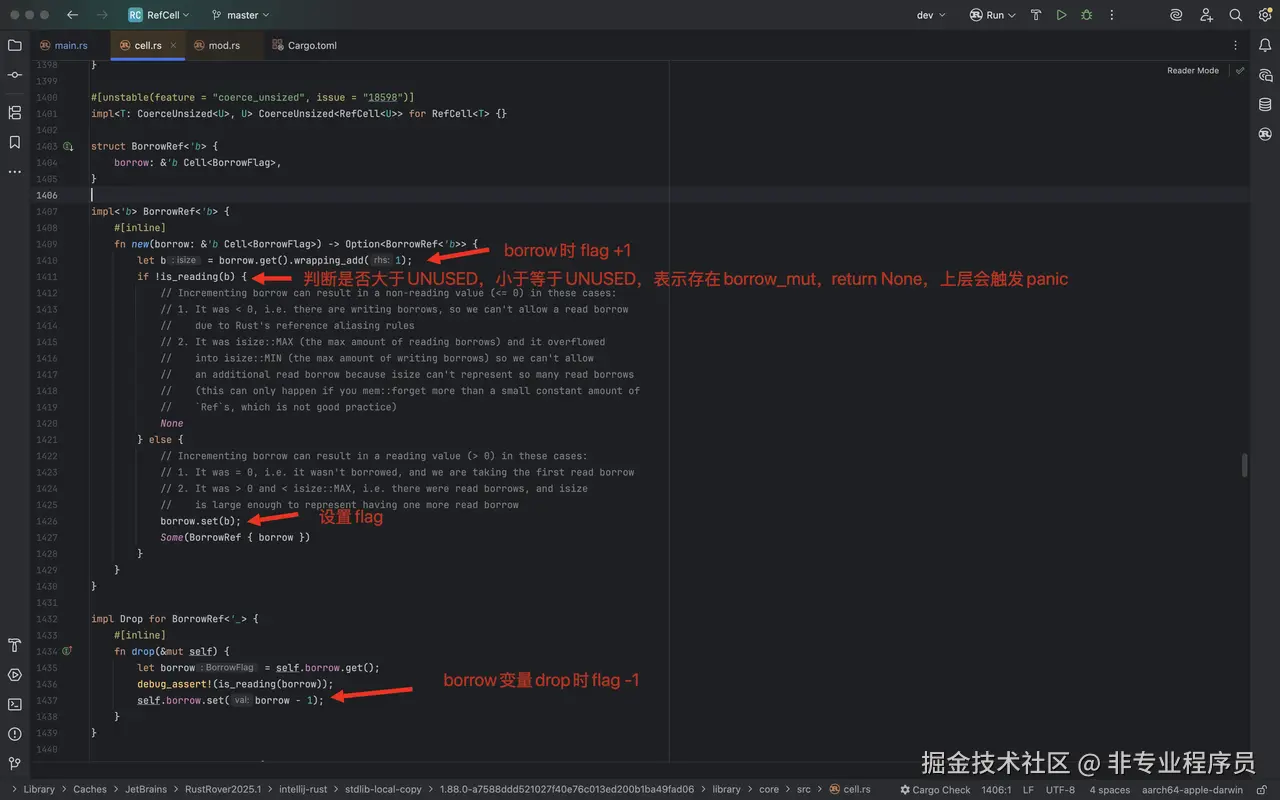Click the line number 1411 in gutter
Image resolution: width=1280 pixels, height=800 pixels.
46,277
